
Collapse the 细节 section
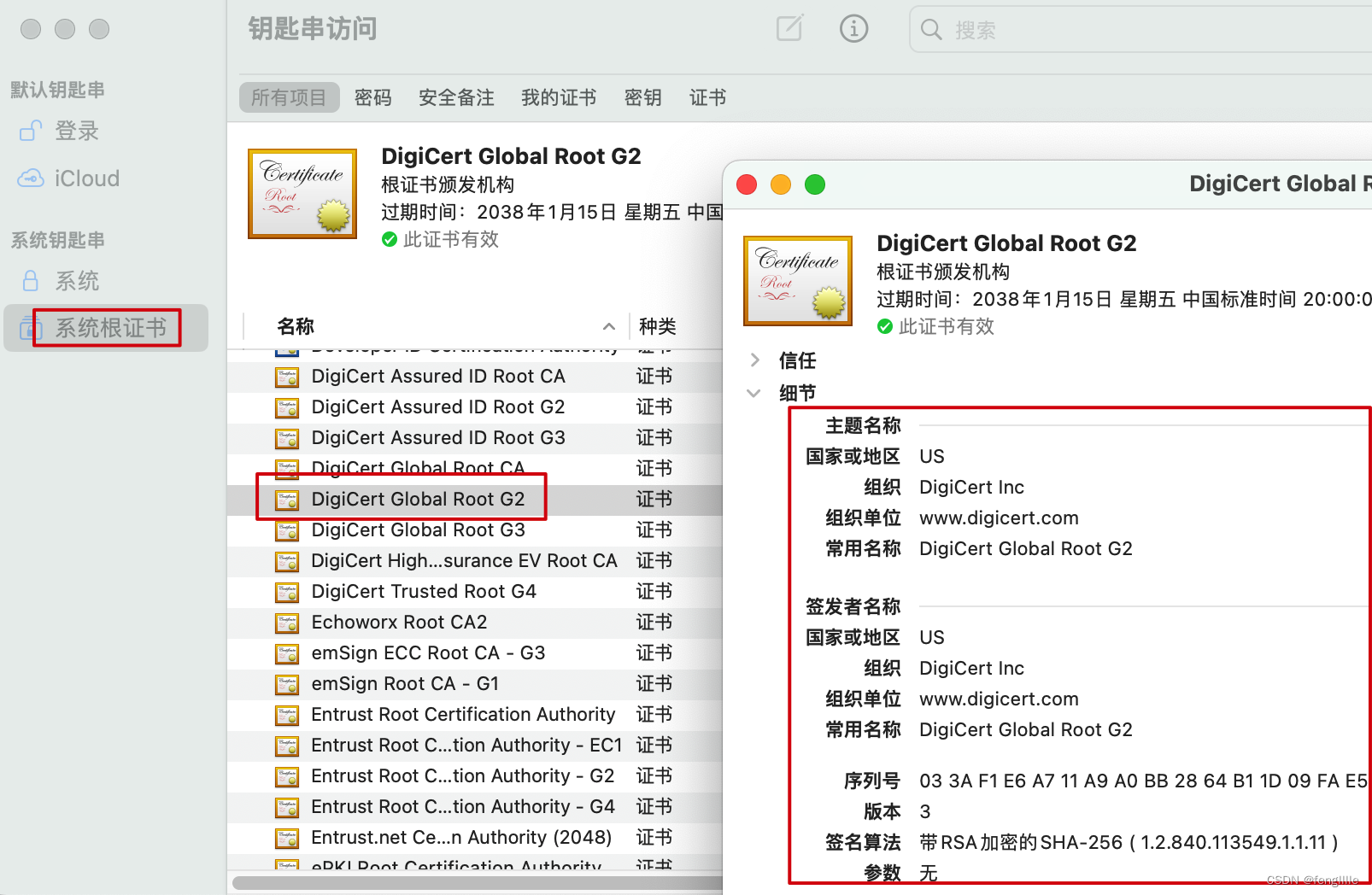point(755,393)
